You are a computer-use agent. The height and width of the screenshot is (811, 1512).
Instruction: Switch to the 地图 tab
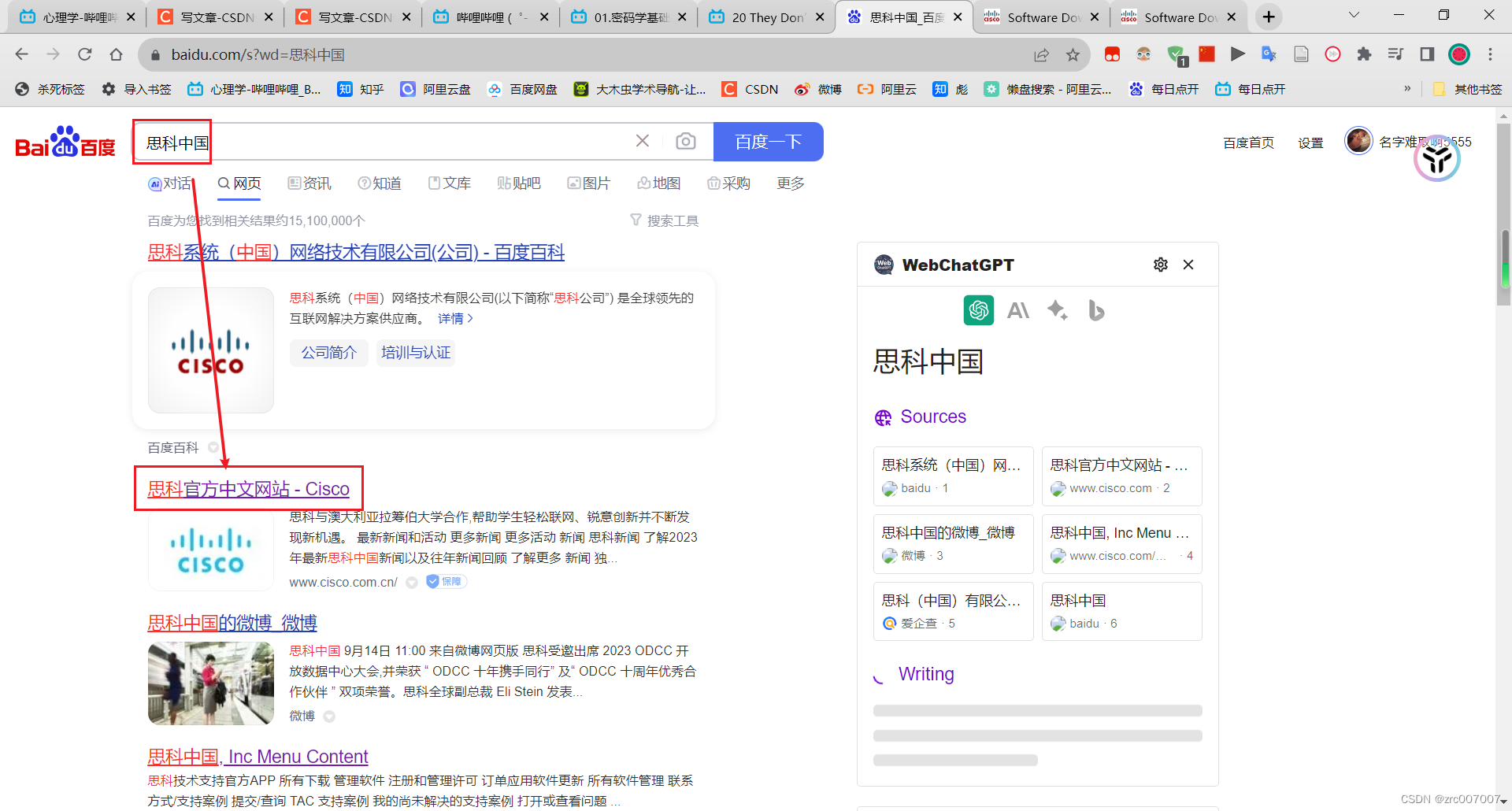(659, 183)
